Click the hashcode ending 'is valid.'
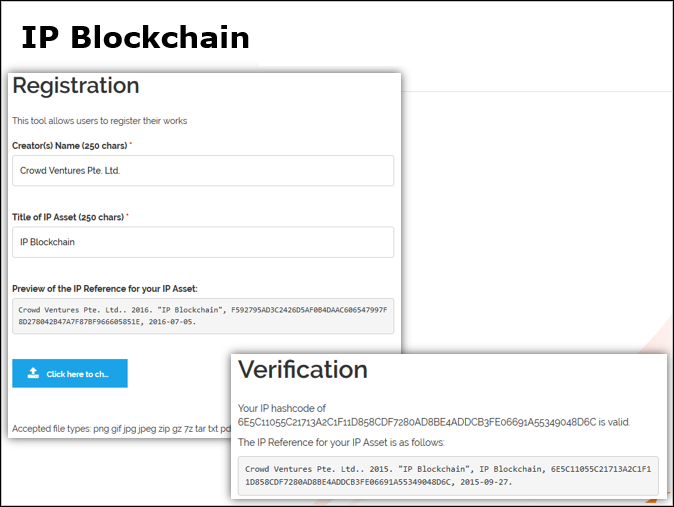 point(434,422)
